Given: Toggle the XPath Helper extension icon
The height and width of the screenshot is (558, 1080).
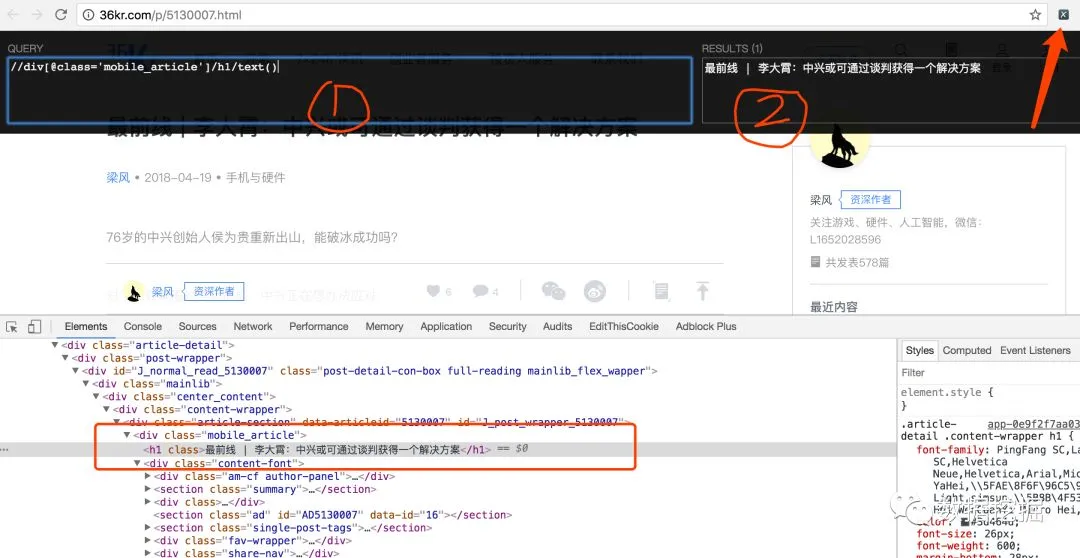Looking at the screenshot, I should (1064, 14).
